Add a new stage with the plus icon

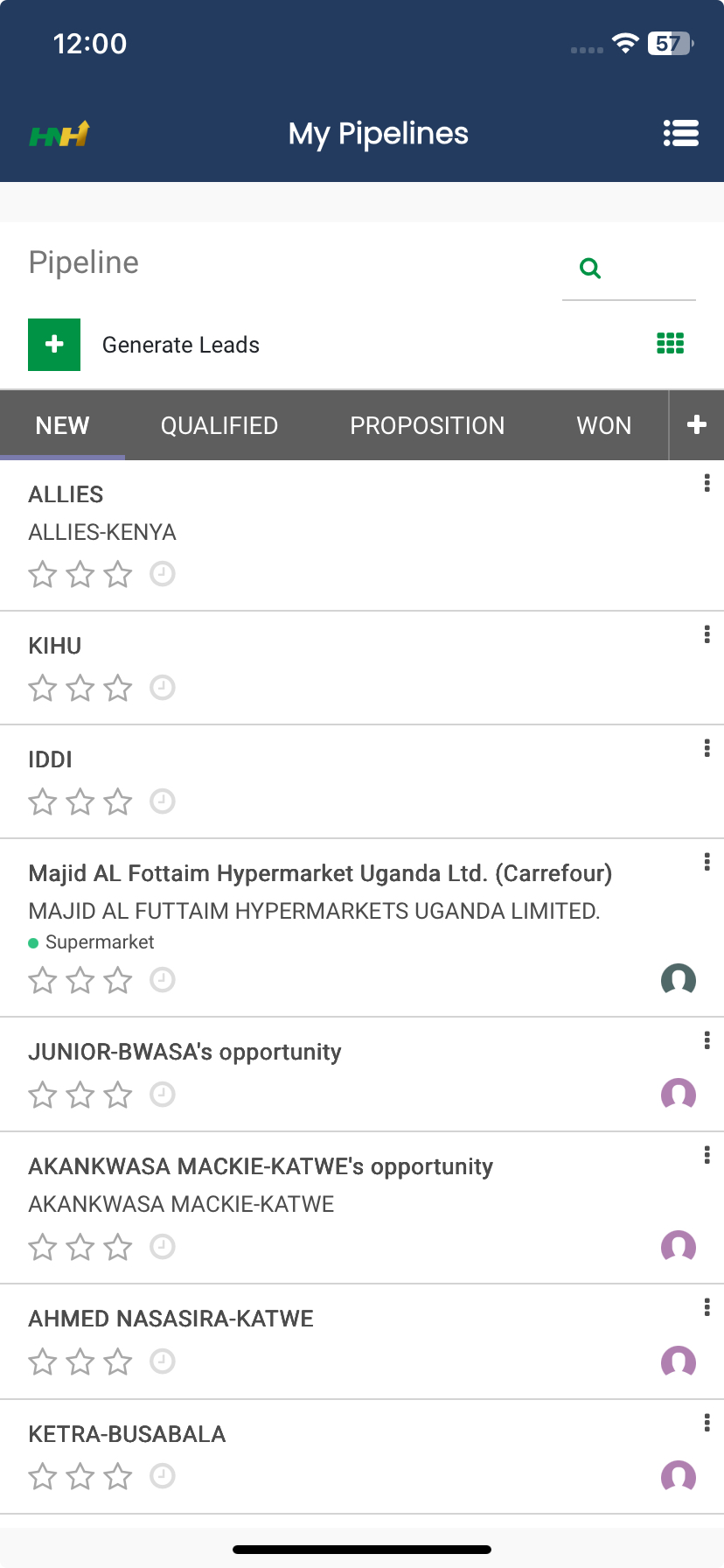[x=696, y=425]
